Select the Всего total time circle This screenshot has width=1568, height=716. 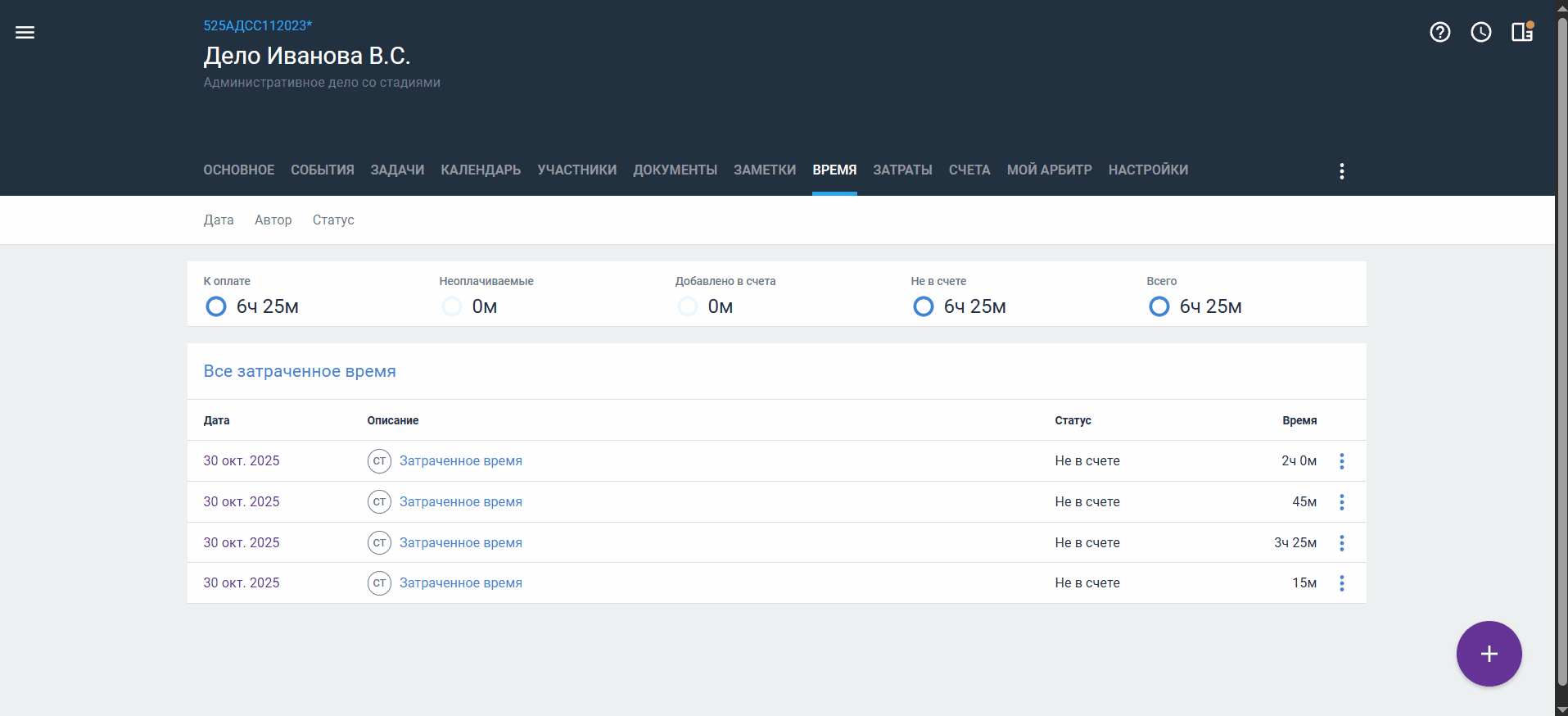(1159, 306)
